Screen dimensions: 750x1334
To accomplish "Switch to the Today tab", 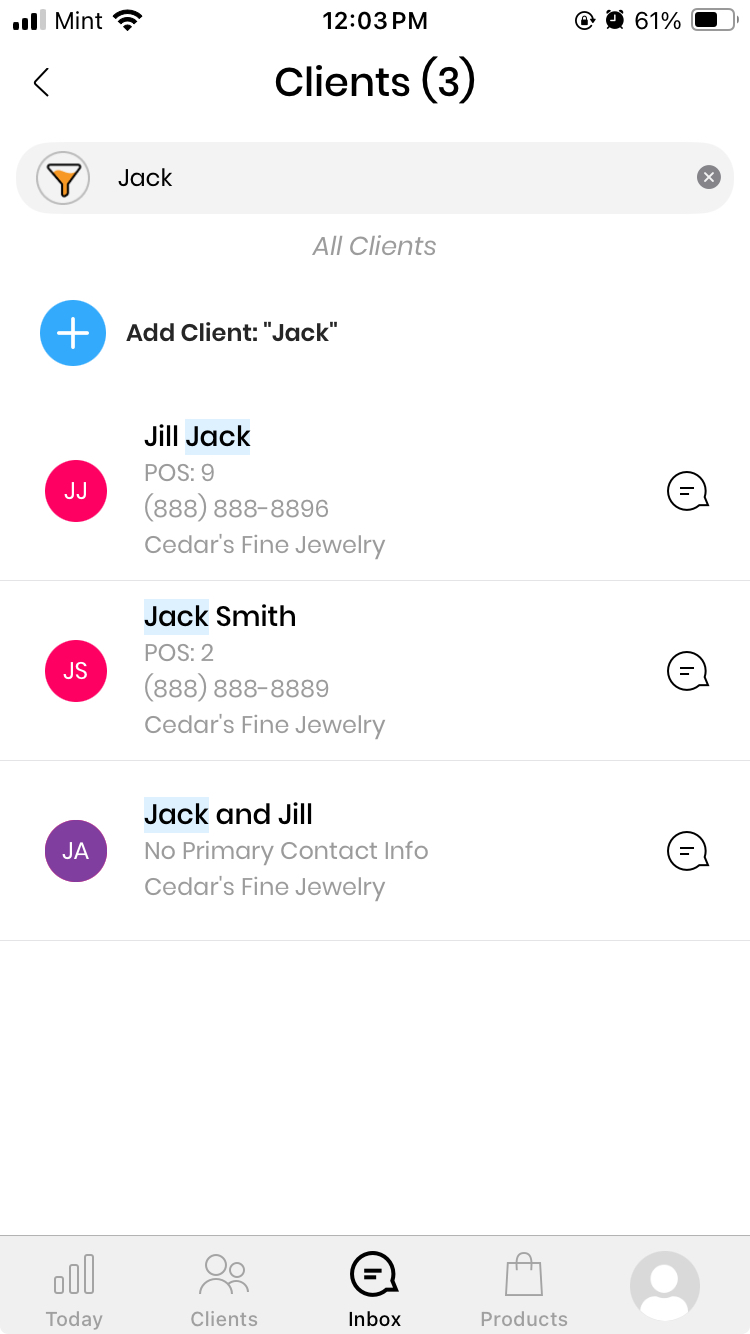I will point(74,1290).
